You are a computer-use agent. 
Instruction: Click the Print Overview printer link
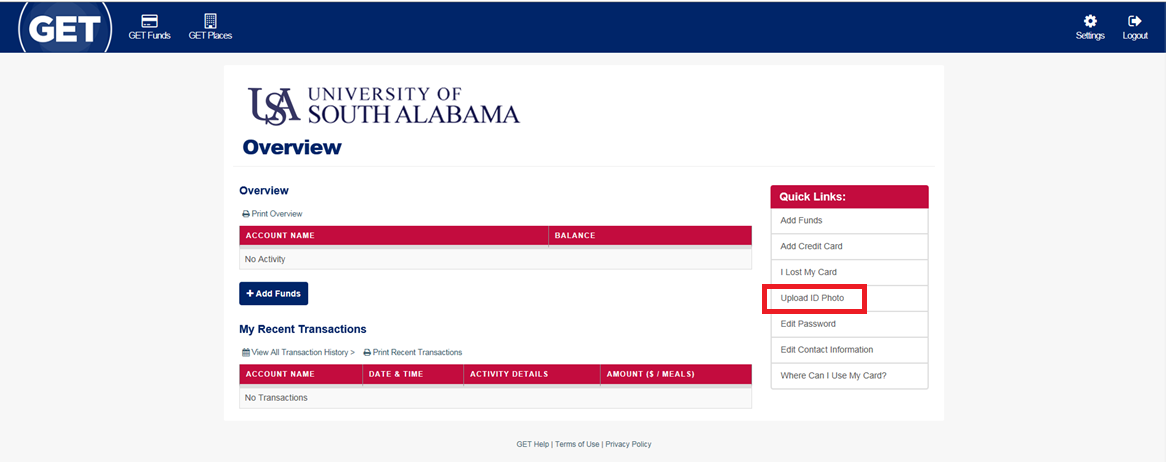[272, 214]
